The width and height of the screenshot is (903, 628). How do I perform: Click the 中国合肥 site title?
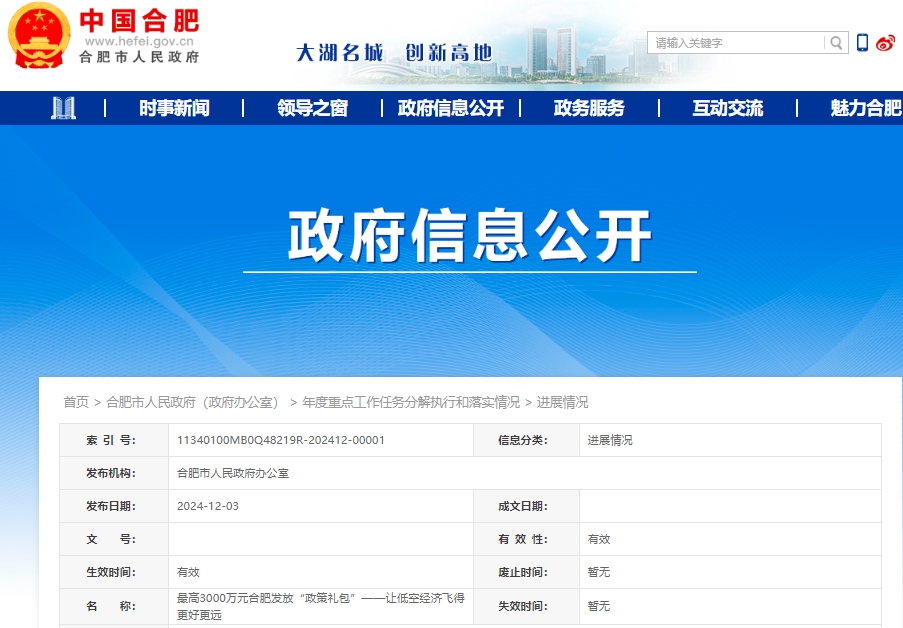(x=139, y=20)
